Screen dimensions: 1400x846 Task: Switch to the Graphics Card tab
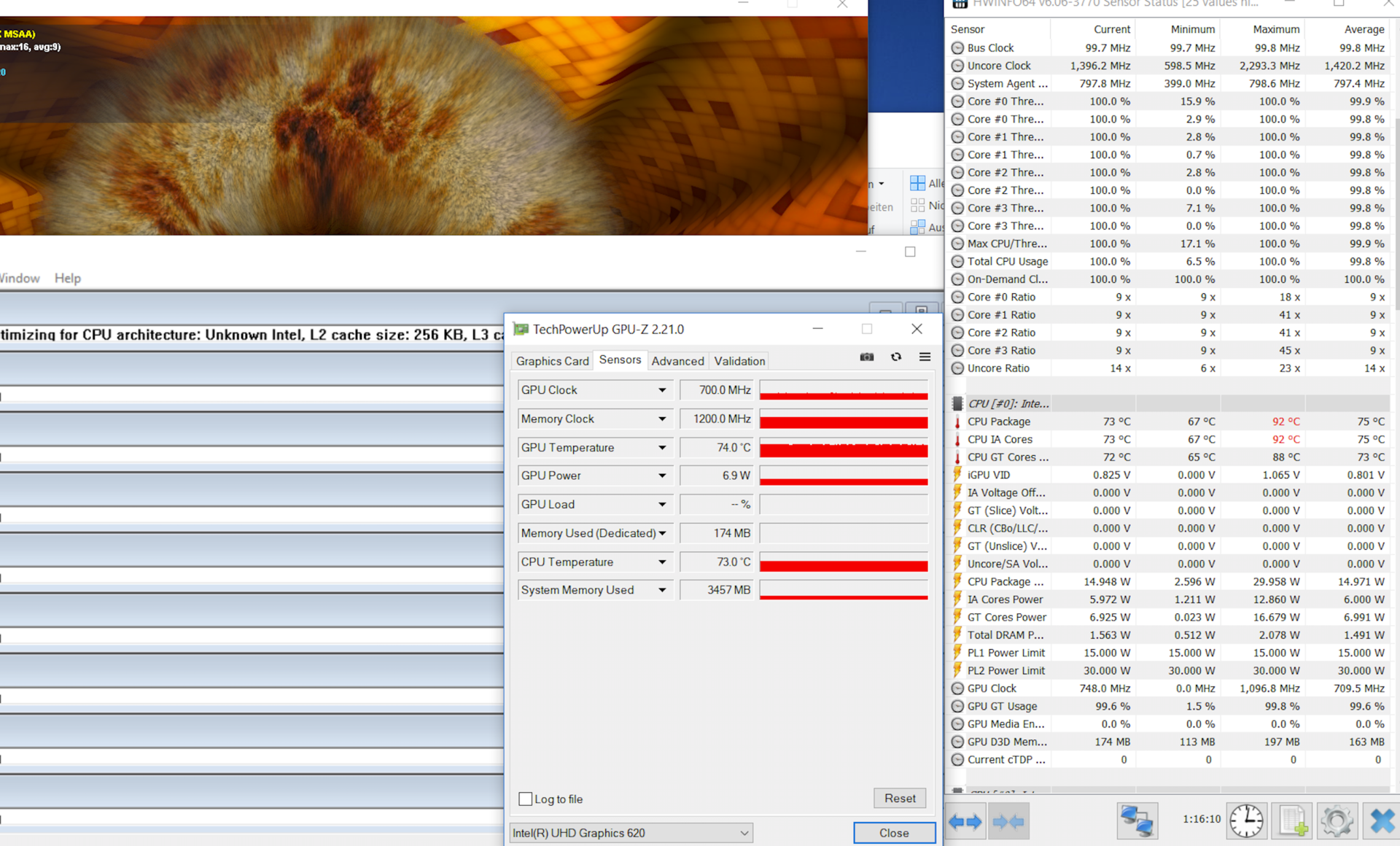click(552, 361)
